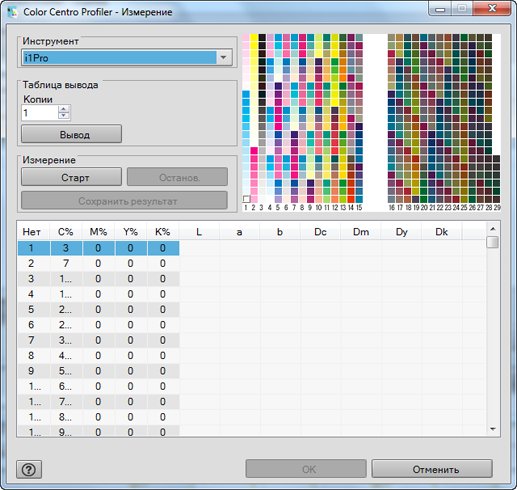Open the Инструмент i1Pro dropdown

click(x=127, y=58)
